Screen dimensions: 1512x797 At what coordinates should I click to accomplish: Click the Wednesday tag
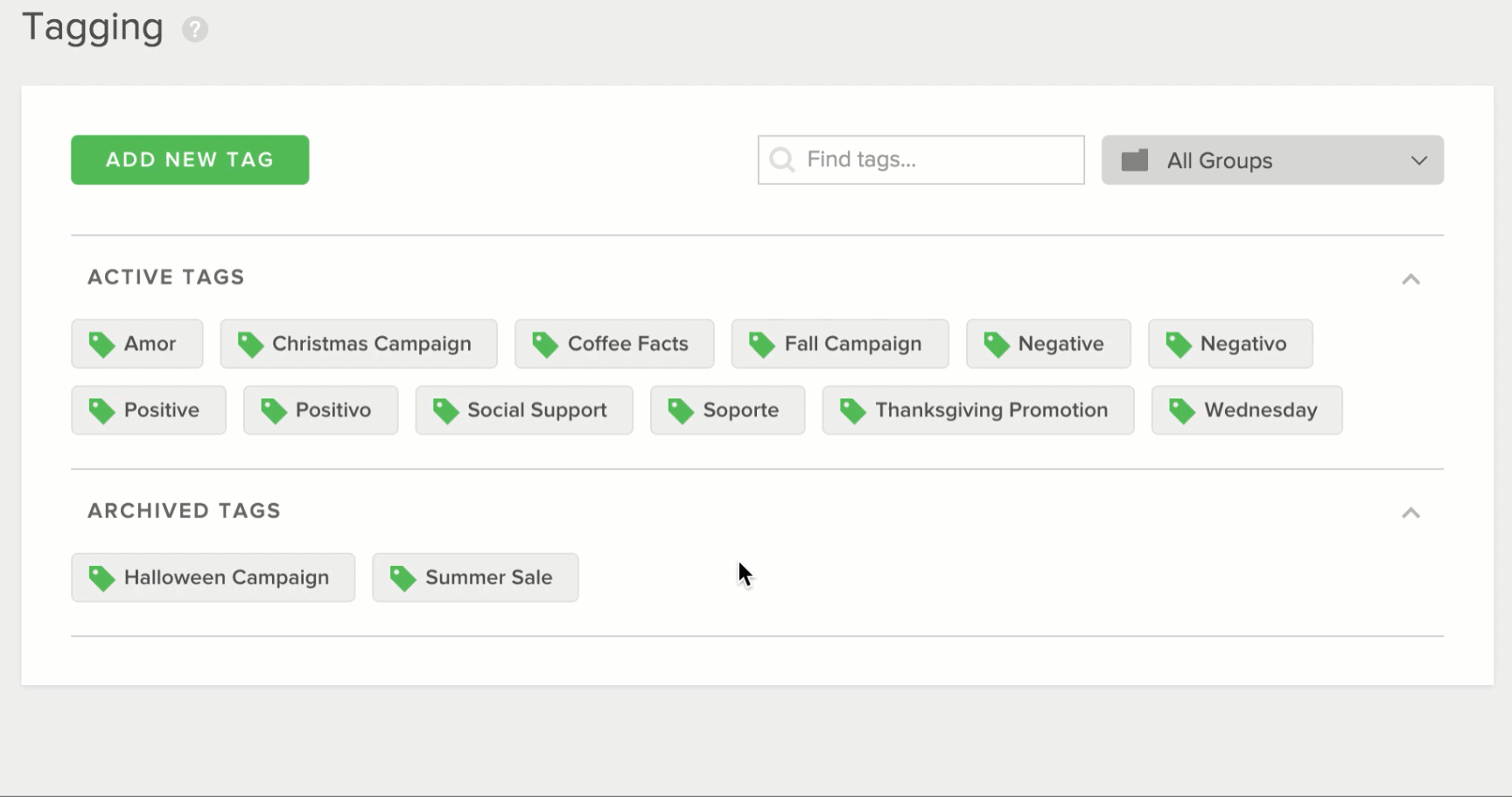[1247, 410]
